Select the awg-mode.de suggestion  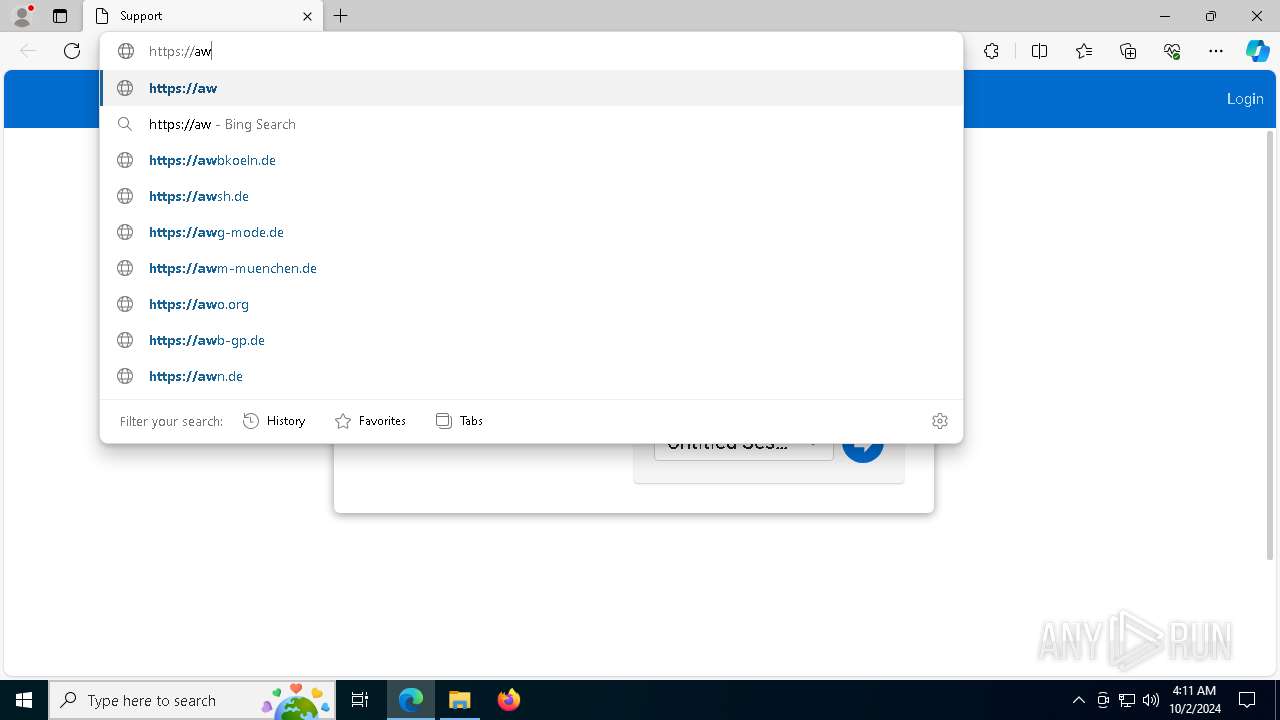click(x=531, y=232)
